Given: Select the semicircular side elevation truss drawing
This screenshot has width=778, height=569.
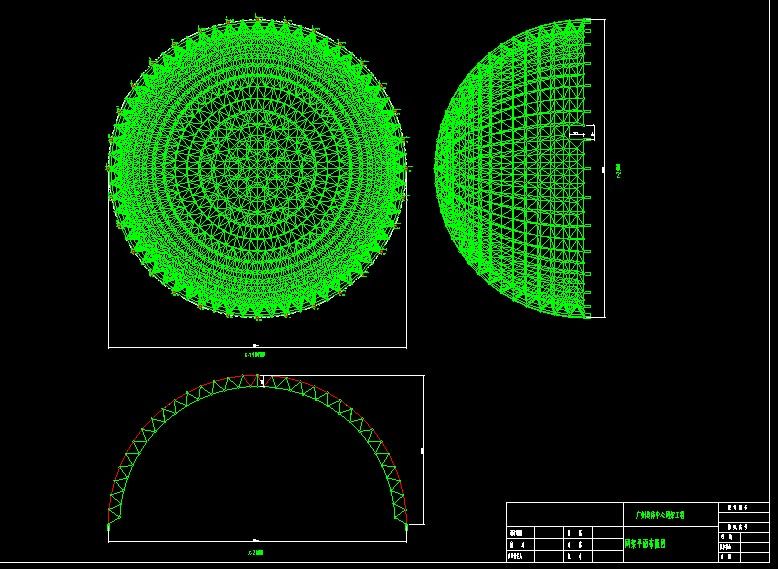Looking at the screenshot, I should [x=520, y=168].
